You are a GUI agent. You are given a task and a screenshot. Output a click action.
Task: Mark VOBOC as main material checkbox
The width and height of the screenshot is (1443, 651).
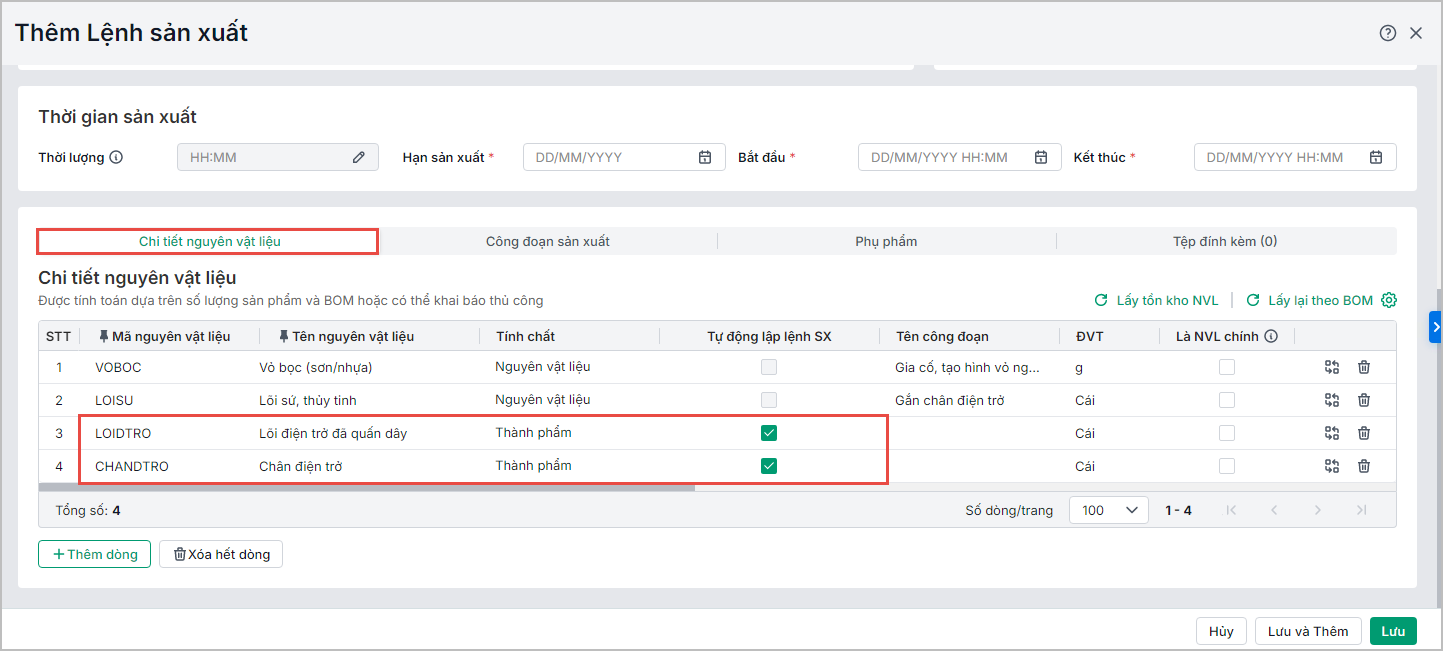click(x=1226, y=367)
